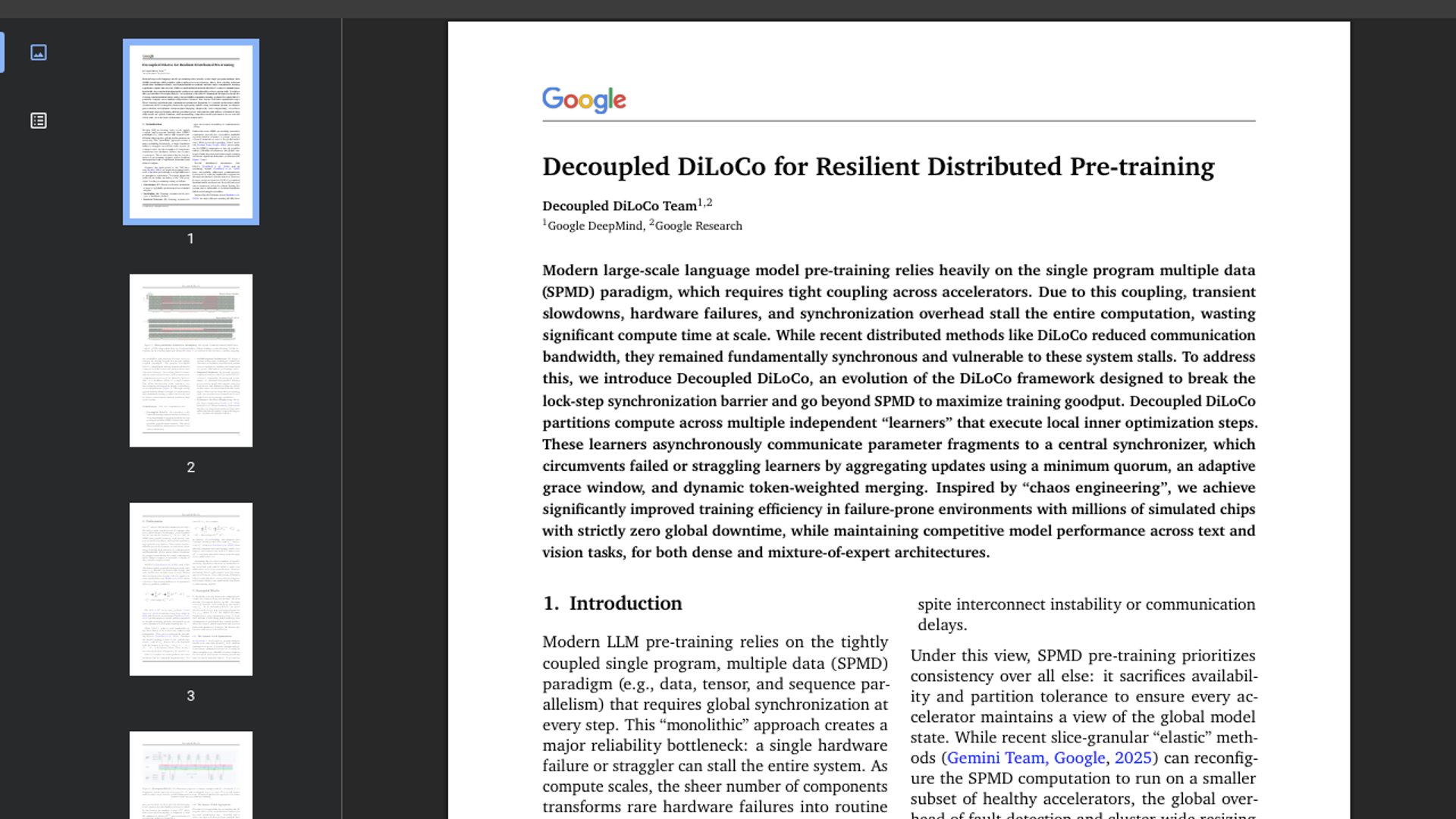Click the dark toolbar strip at top
The width and height of the screenshot is (1456, 819).
728,8
